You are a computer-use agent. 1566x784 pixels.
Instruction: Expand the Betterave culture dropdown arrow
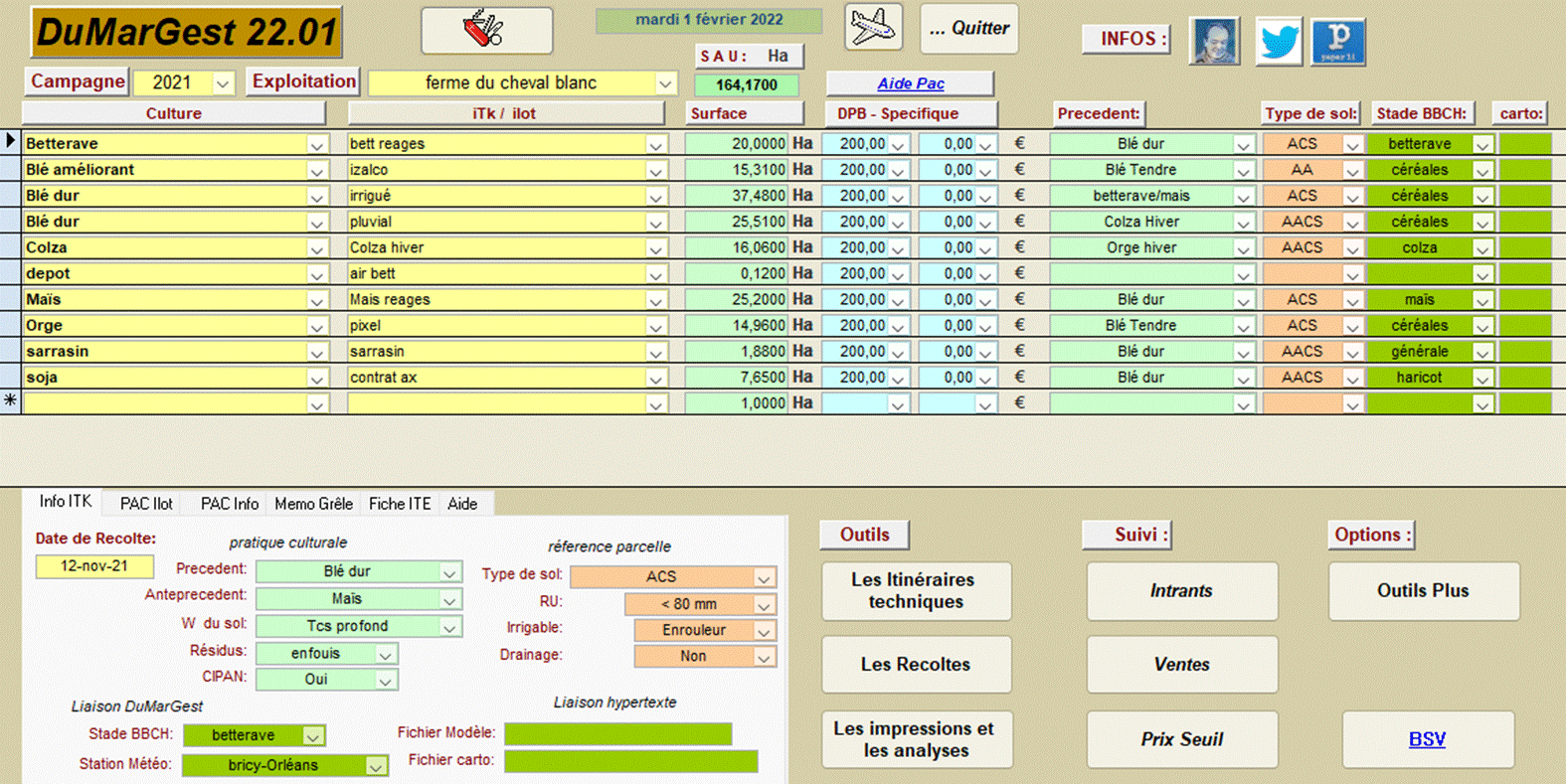pyautogui.click(x=317, y=145)
